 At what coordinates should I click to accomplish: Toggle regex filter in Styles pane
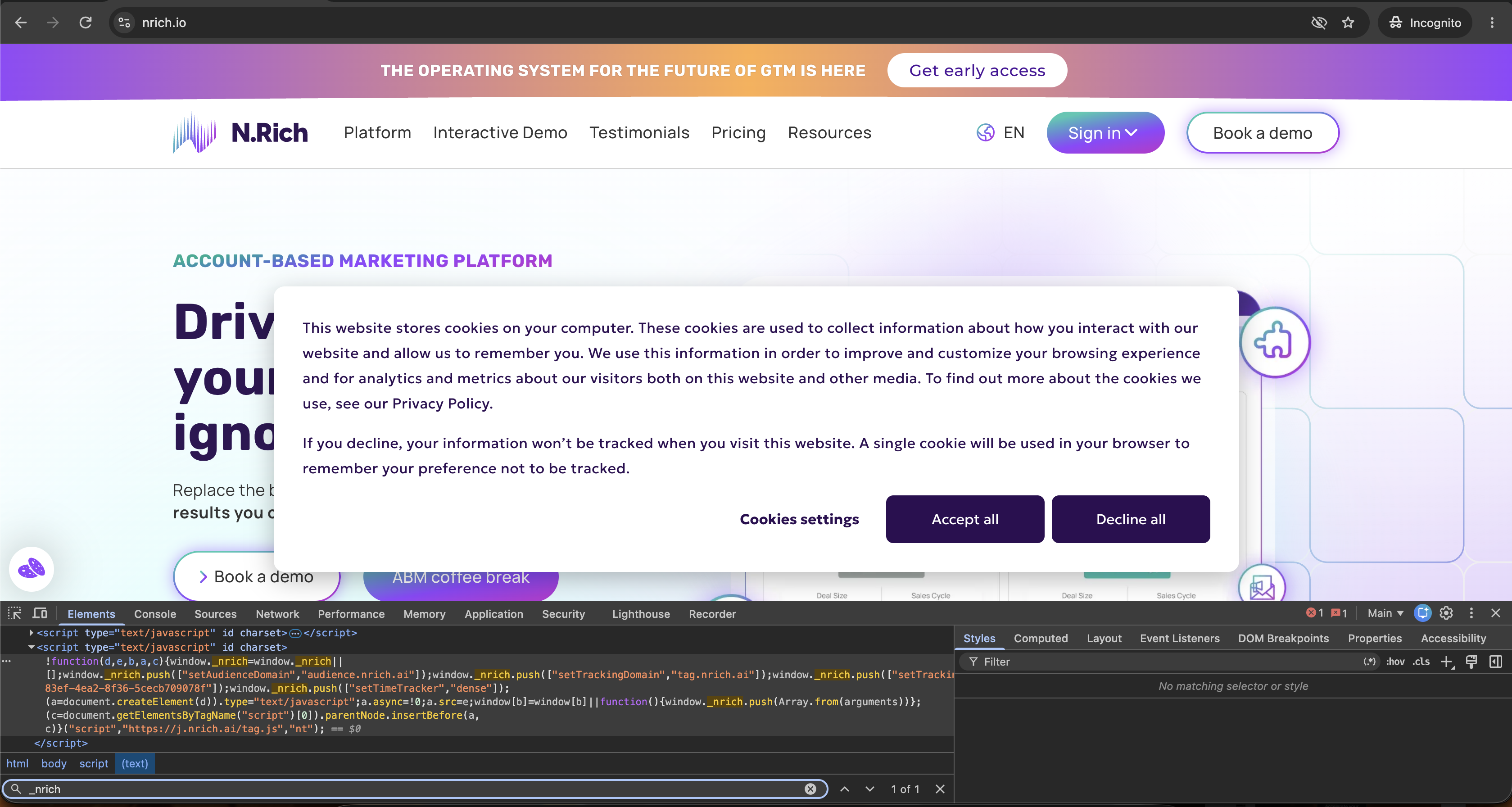click(x=1369, y=662)
